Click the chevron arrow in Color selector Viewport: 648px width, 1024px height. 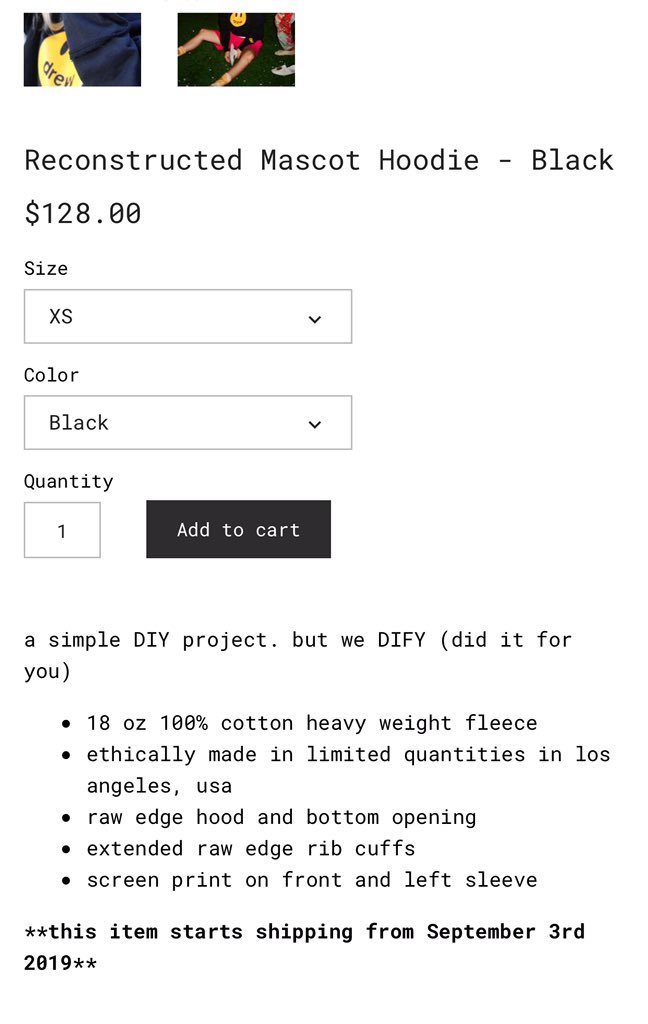315,424
